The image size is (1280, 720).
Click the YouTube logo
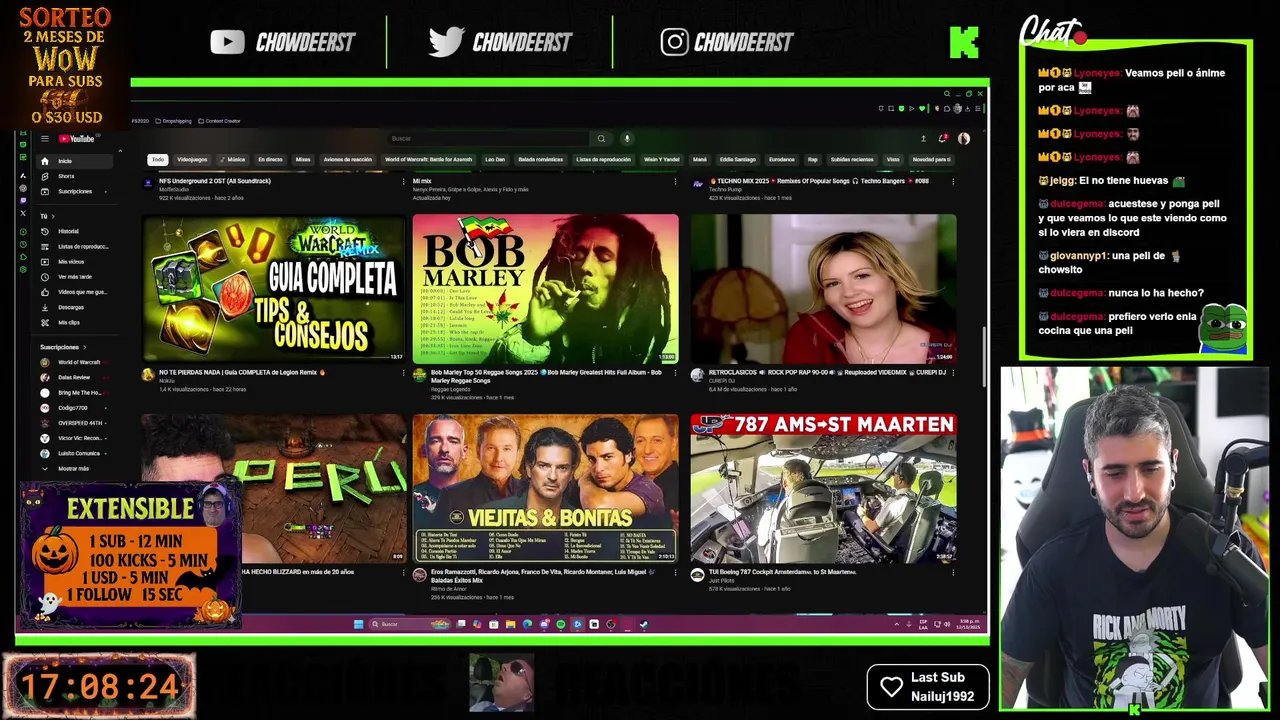tap(76, 139)
